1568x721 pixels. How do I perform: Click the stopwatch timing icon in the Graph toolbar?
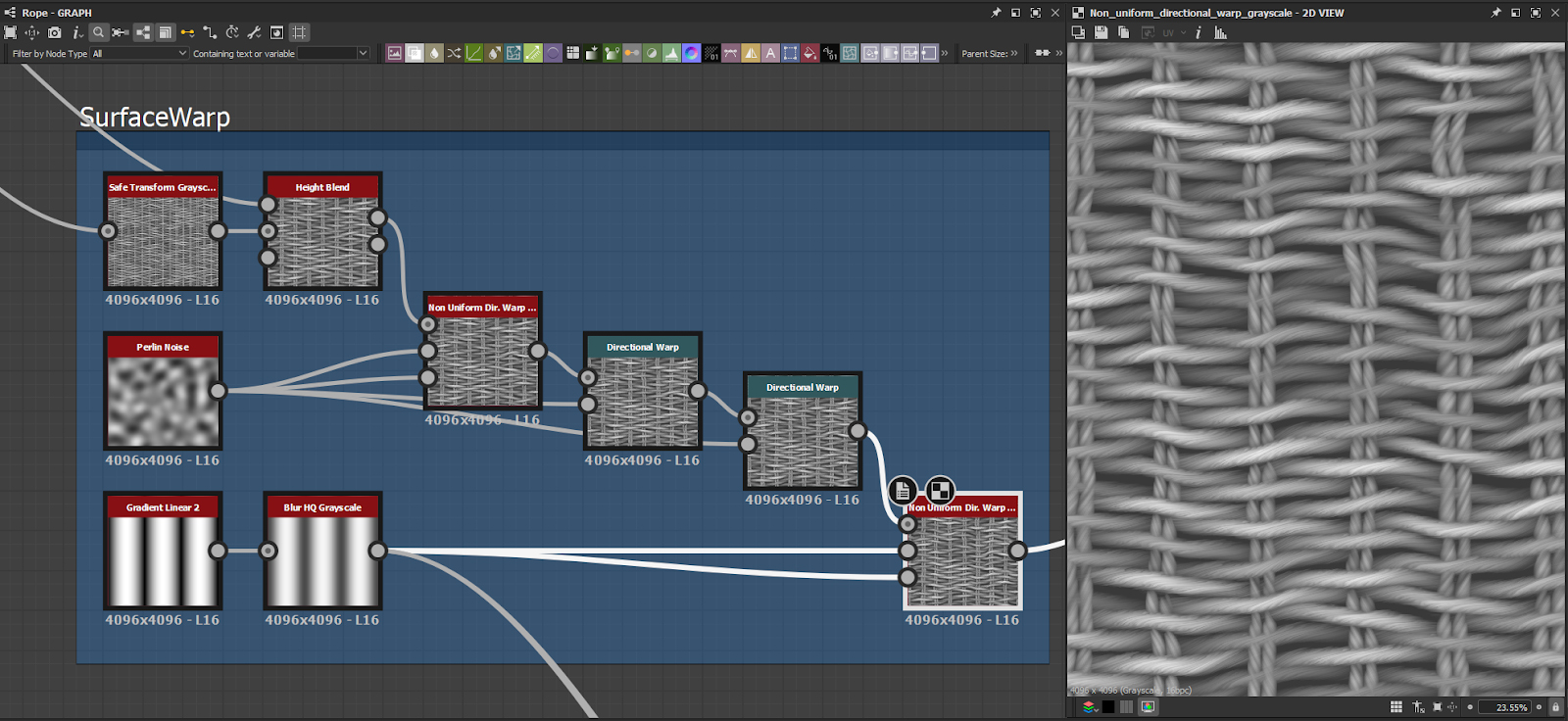click(232, 32)
